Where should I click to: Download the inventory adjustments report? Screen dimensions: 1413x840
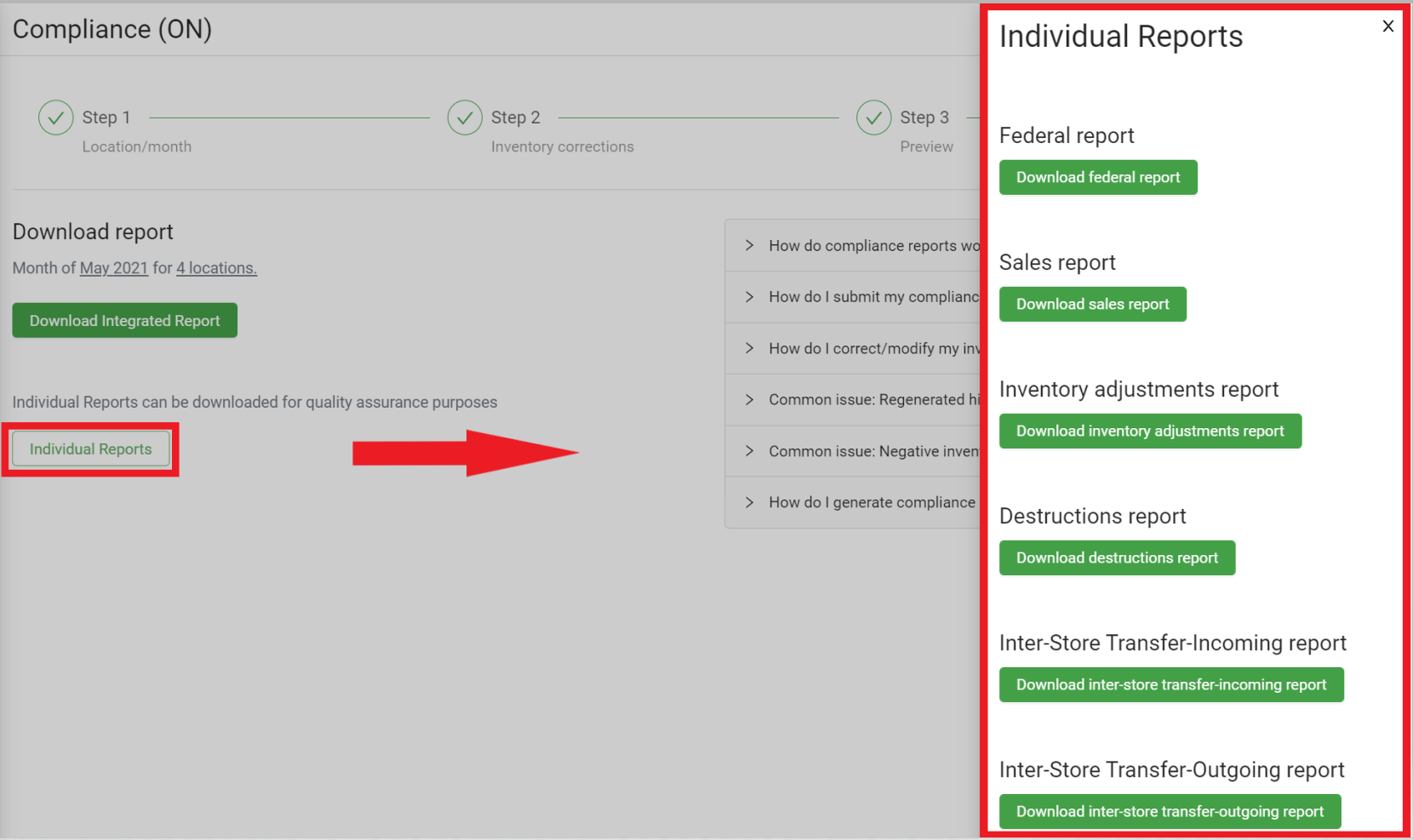coord(1150,431)
